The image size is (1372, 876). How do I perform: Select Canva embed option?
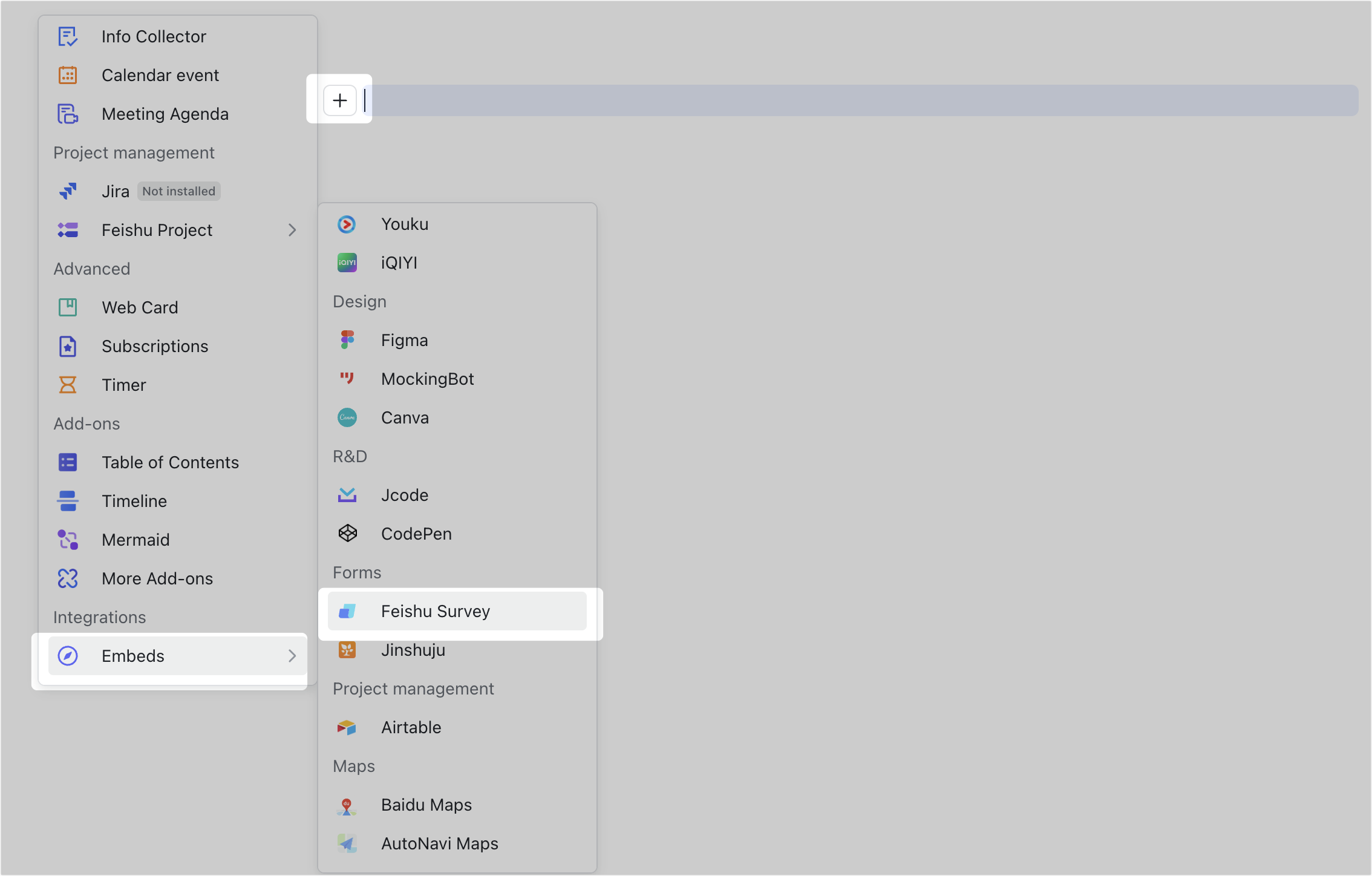pyautogui.click(x=457, y=417)
